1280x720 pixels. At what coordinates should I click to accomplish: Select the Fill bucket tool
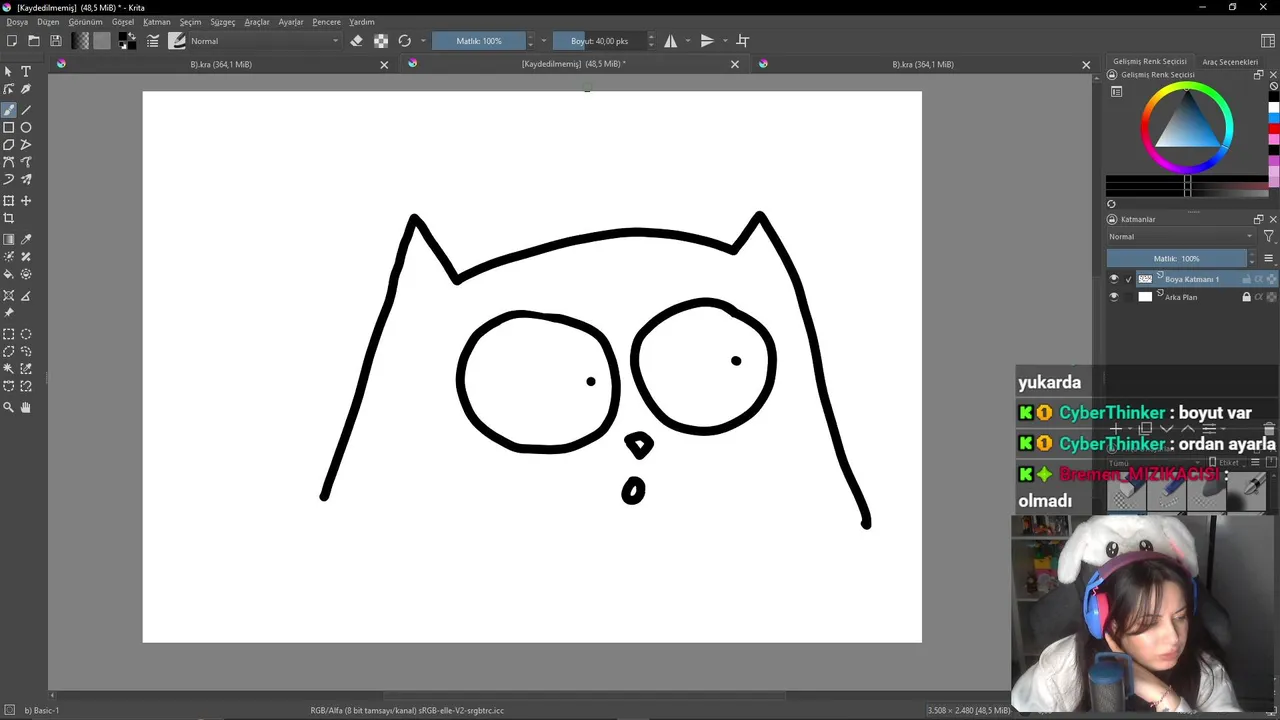9,274
